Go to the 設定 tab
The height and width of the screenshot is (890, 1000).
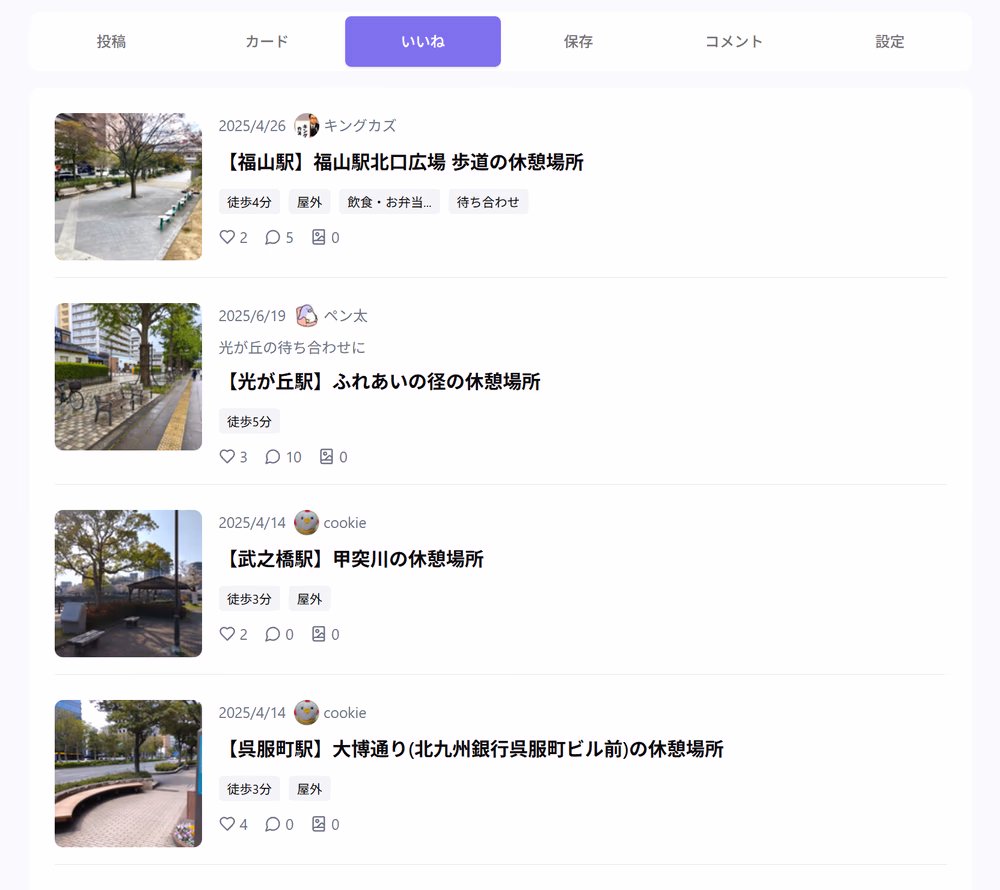pyautogui.click(x=889, y=41)
